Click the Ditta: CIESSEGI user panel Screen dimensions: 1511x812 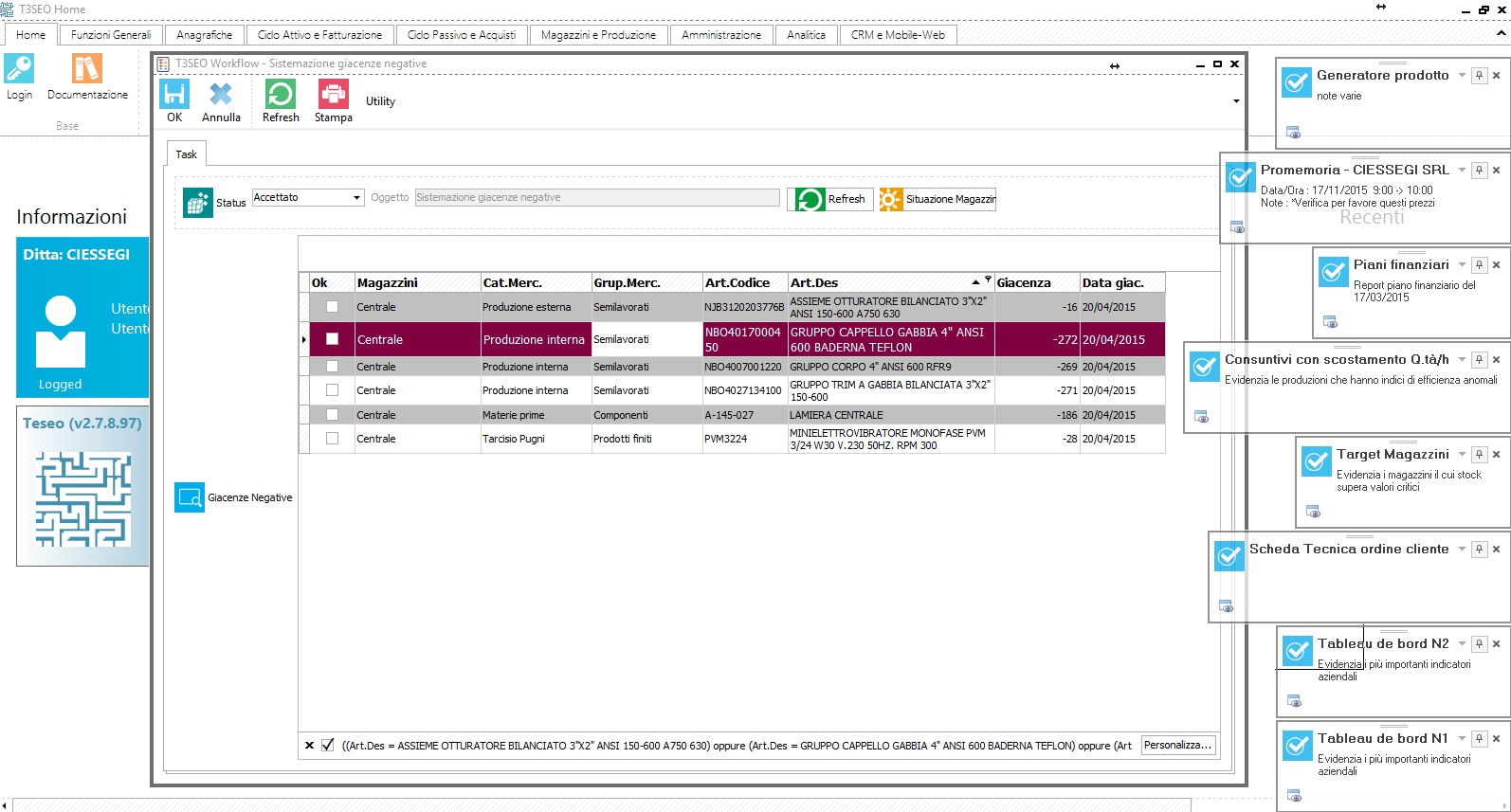click(82, 317)
